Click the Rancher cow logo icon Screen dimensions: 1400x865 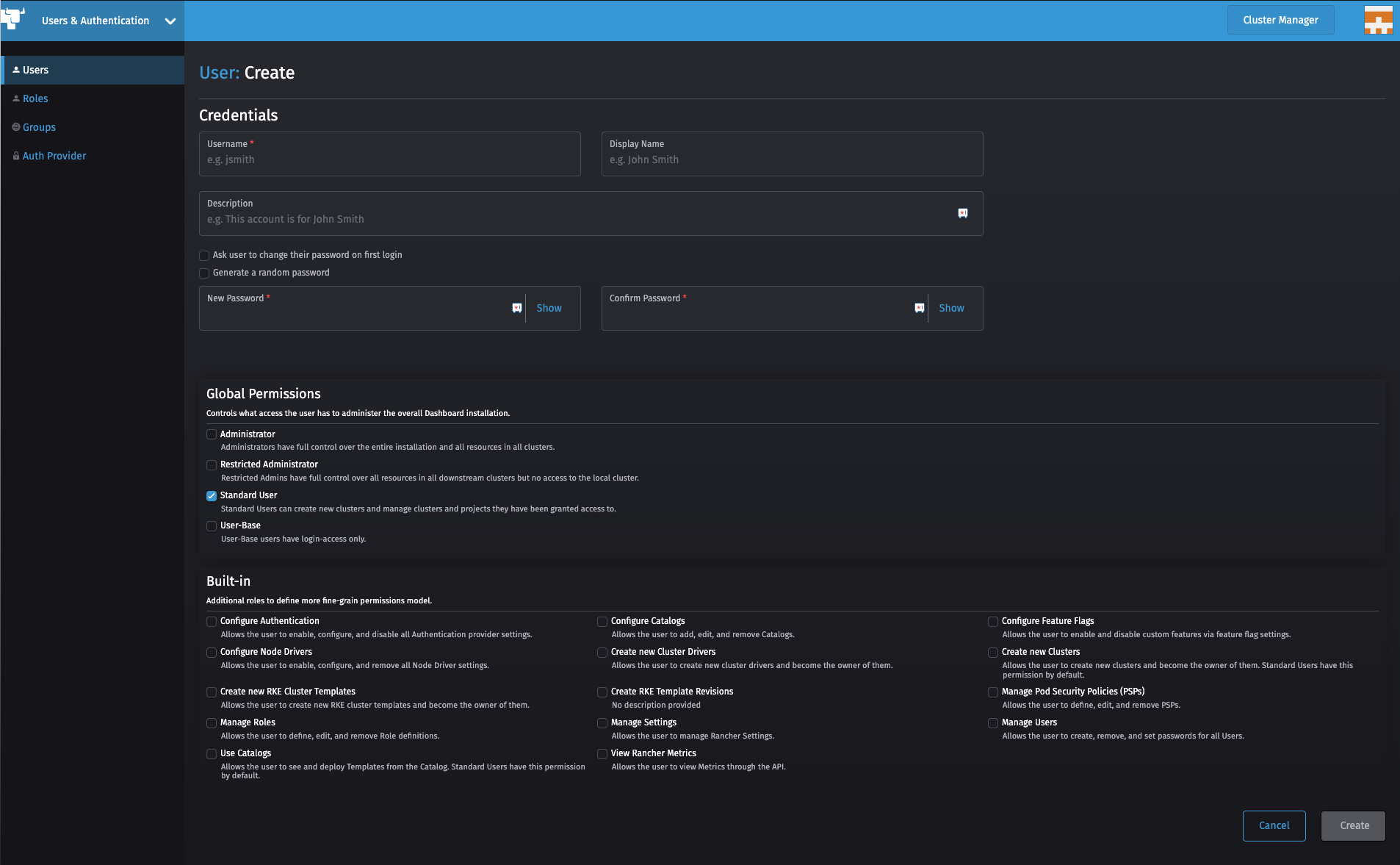[13, 18]
